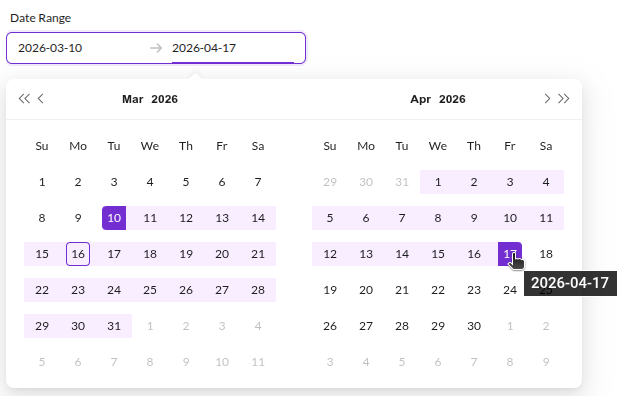Image resolution: width=623 pixels, height=396 pixels.
Task: Select greyed May 1 in April panel
Action: point(510,326)
